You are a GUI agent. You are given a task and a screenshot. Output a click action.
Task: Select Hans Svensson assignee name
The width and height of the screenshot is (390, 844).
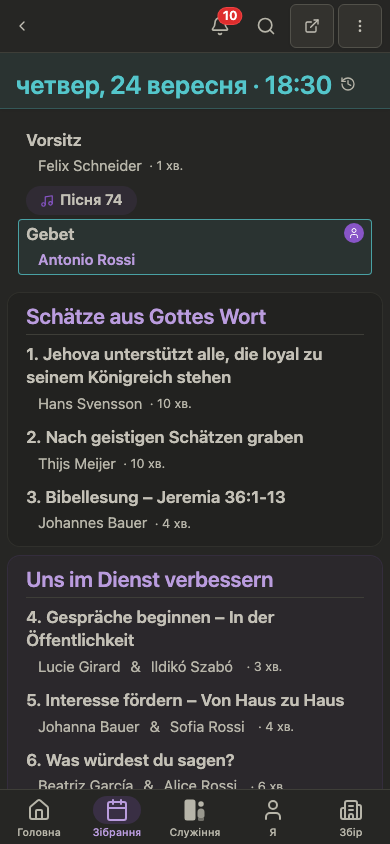(90, 404)
